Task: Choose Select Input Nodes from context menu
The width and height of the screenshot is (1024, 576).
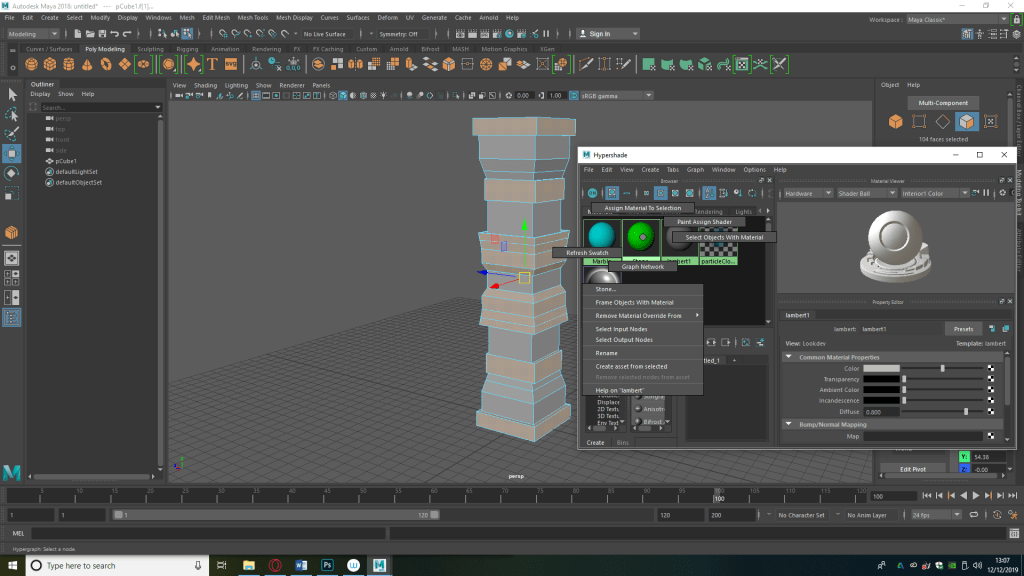Action: [x=621, y=329]
